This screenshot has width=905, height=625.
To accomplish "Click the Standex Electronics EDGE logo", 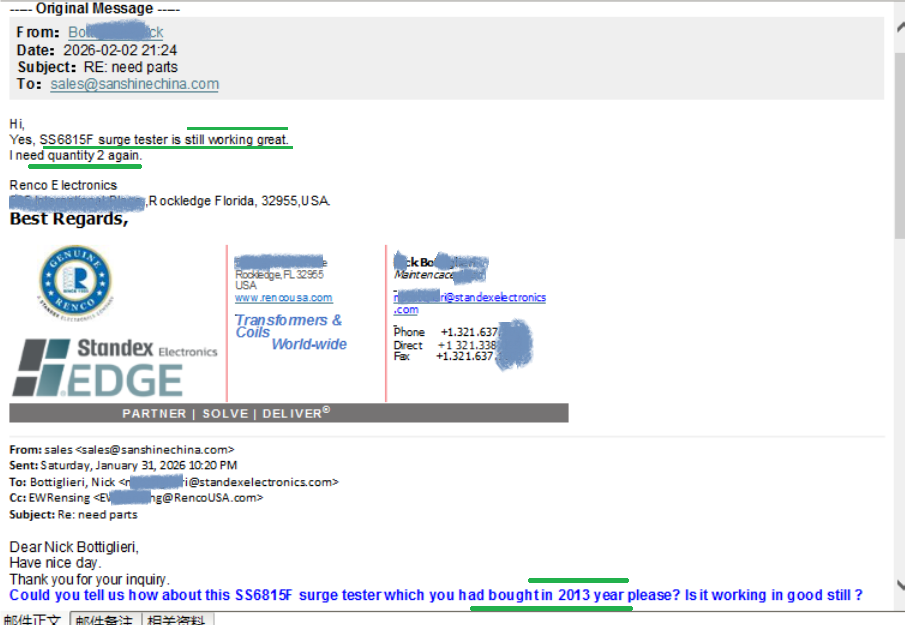I will [x=113, y=367].
